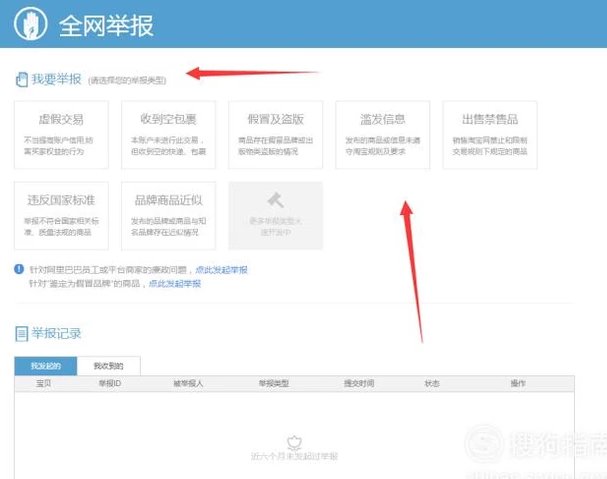Click the gavel icon in grey card
607x479 pixels.
(276, 200)
